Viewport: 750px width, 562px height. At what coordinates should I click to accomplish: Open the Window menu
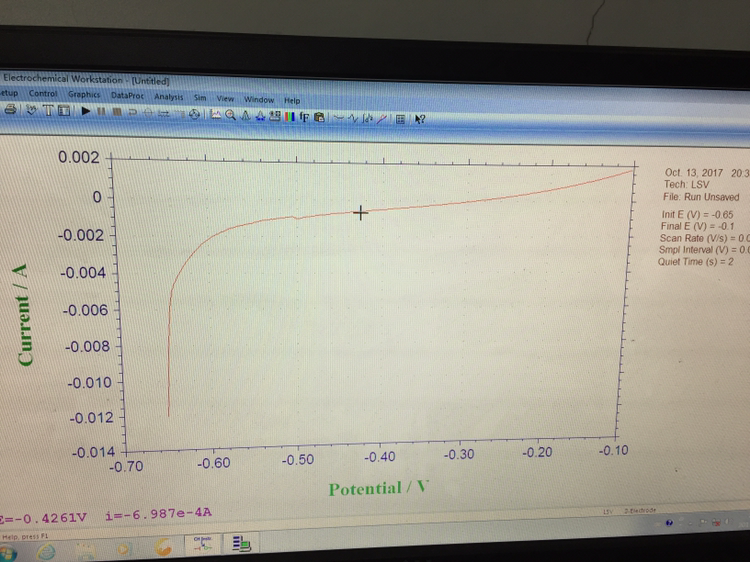pos(259,100)
